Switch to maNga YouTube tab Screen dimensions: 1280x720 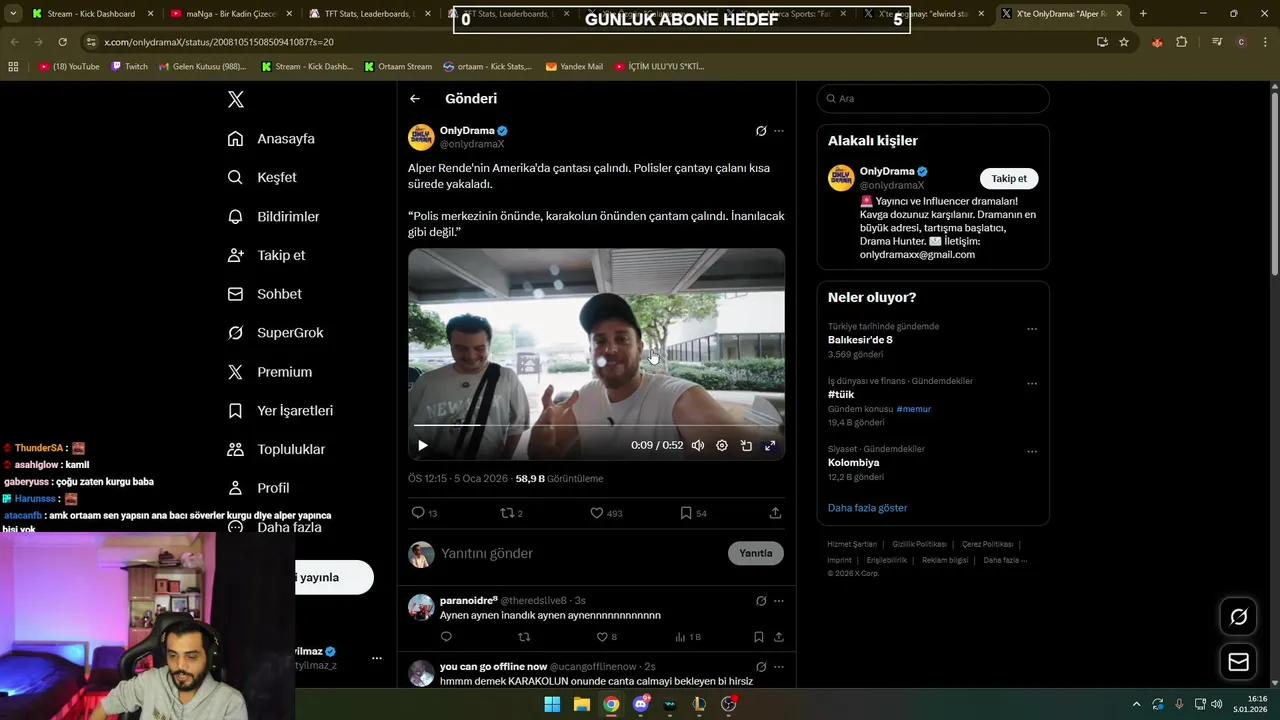pyautogui.click(x=231, y=14)
